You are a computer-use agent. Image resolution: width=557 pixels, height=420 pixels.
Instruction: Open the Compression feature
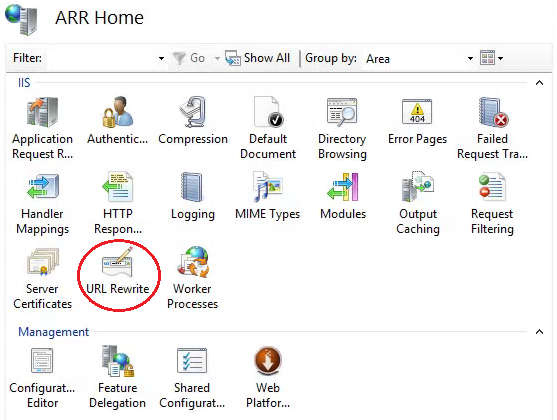tap(193, 112)
